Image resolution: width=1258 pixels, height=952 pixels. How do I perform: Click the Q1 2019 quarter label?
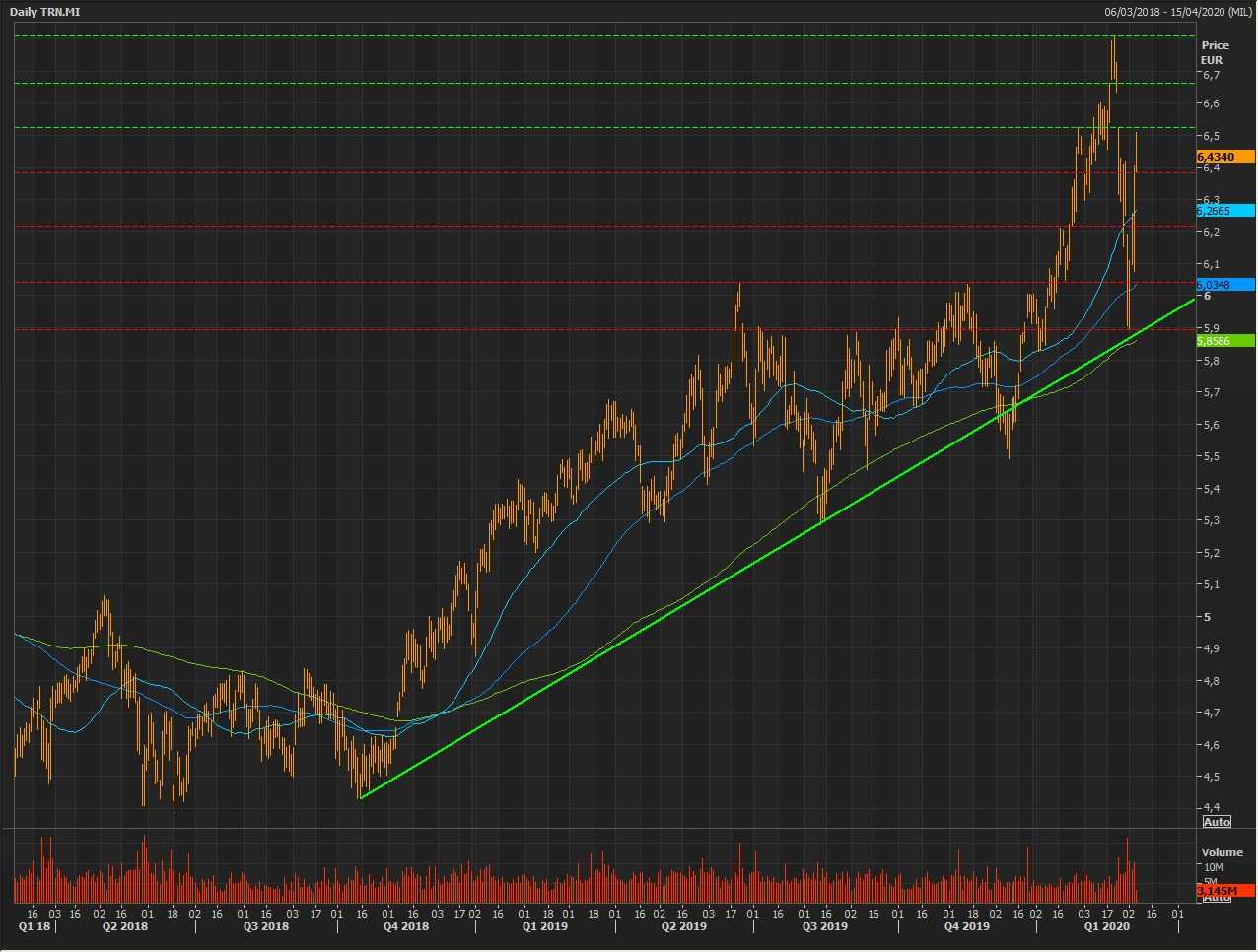[544, 927]
